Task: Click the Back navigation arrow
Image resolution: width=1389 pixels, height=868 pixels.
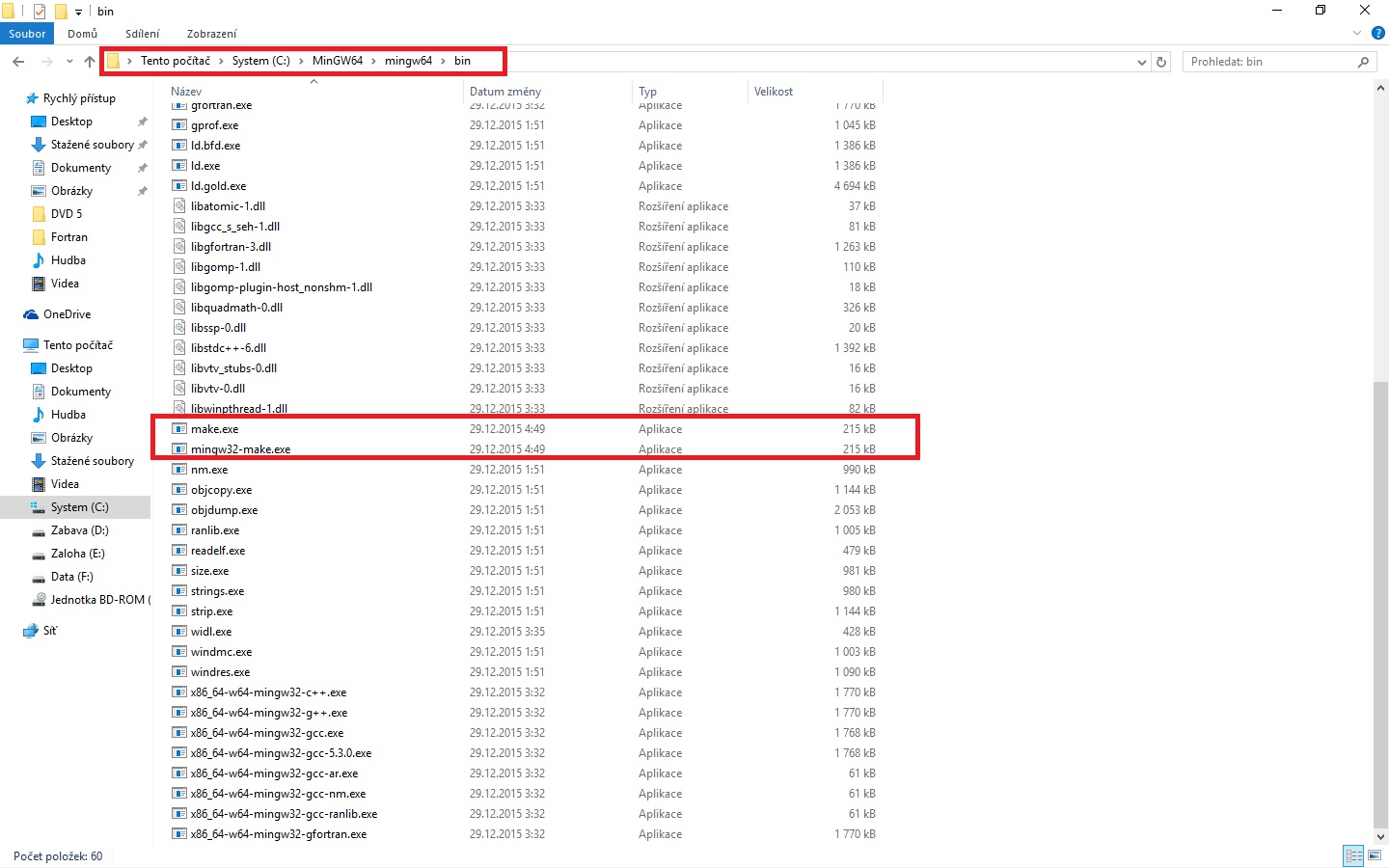Action: (18, 62)
